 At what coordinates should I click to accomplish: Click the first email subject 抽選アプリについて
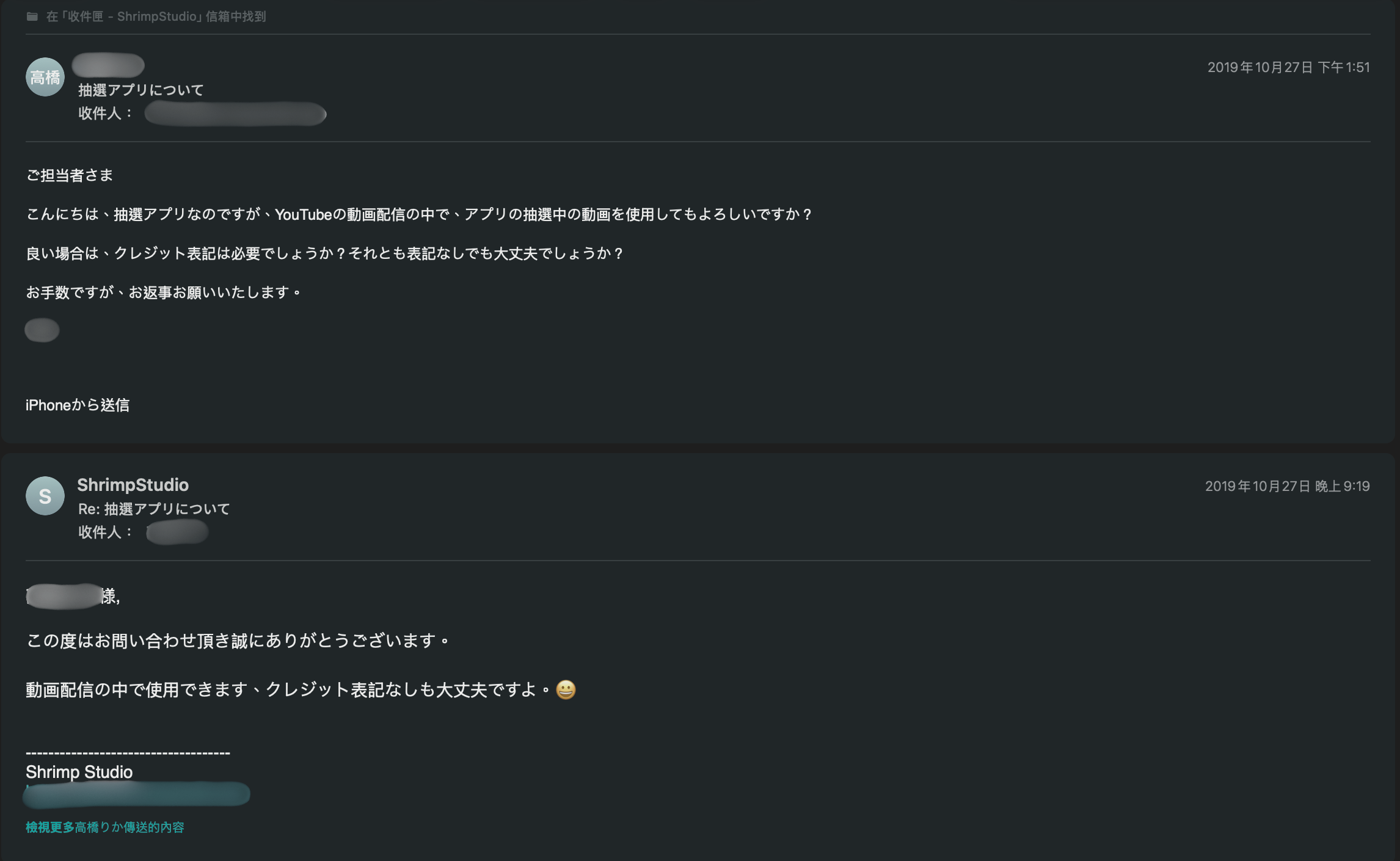(x=141, y=90)
